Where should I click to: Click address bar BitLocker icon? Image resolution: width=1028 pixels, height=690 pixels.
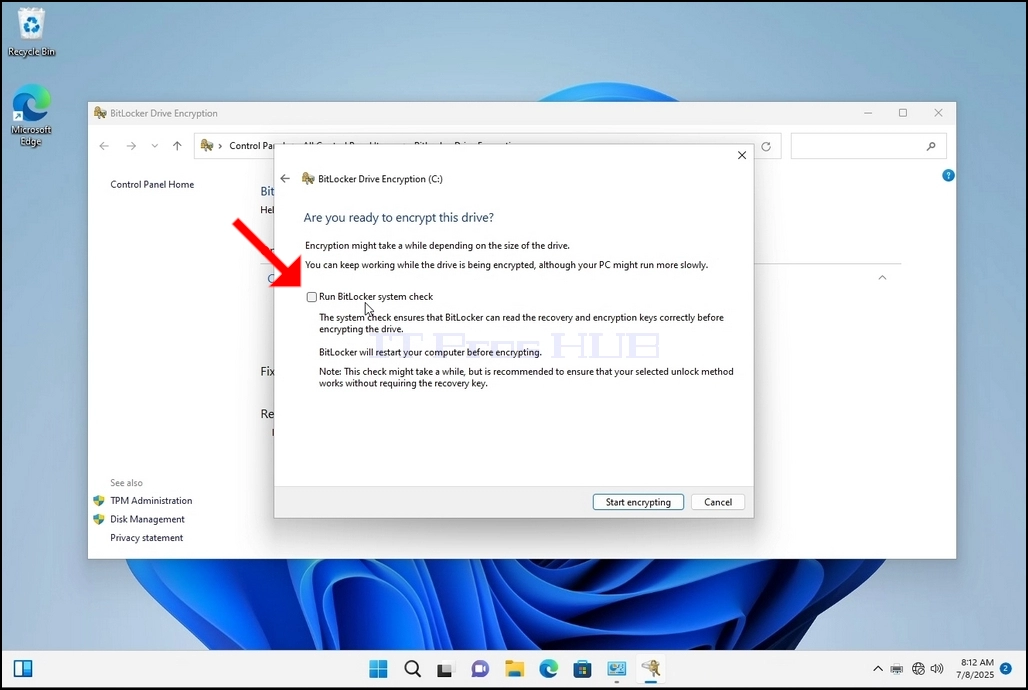tap(207, 145)
